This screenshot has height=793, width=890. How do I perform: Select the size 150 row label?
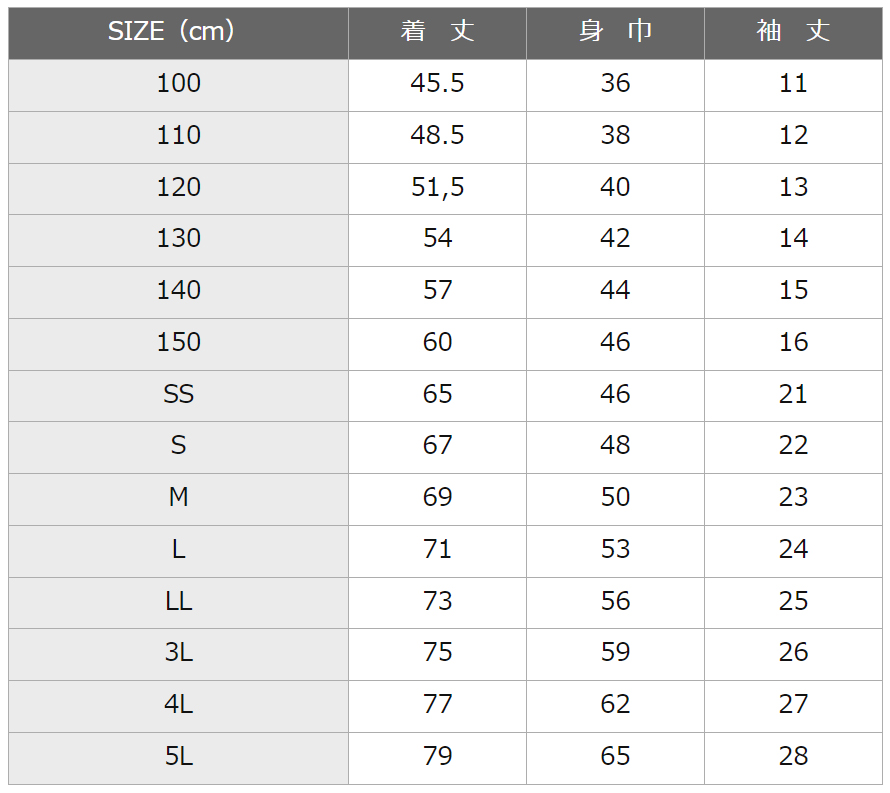click(x=178, y=344)
